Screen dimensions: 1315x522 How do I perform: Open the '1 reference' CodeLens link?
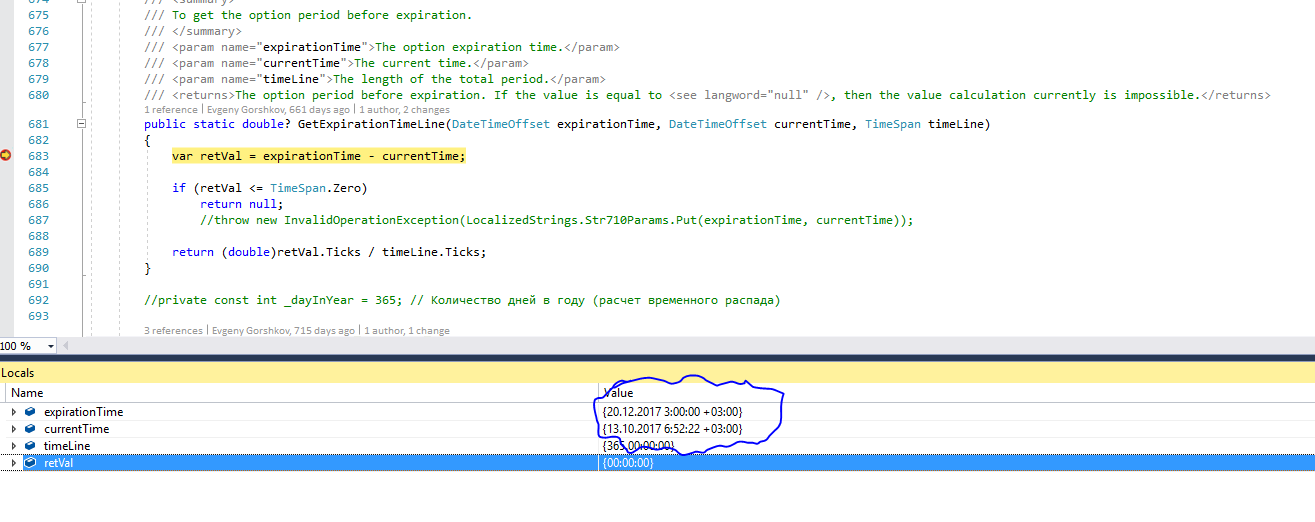[x=172, y=110]
